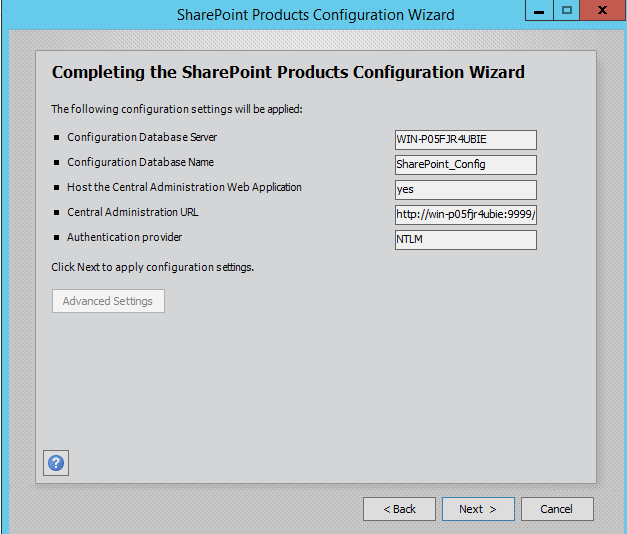Open the blue question mark help icon

tap(56, 463)
